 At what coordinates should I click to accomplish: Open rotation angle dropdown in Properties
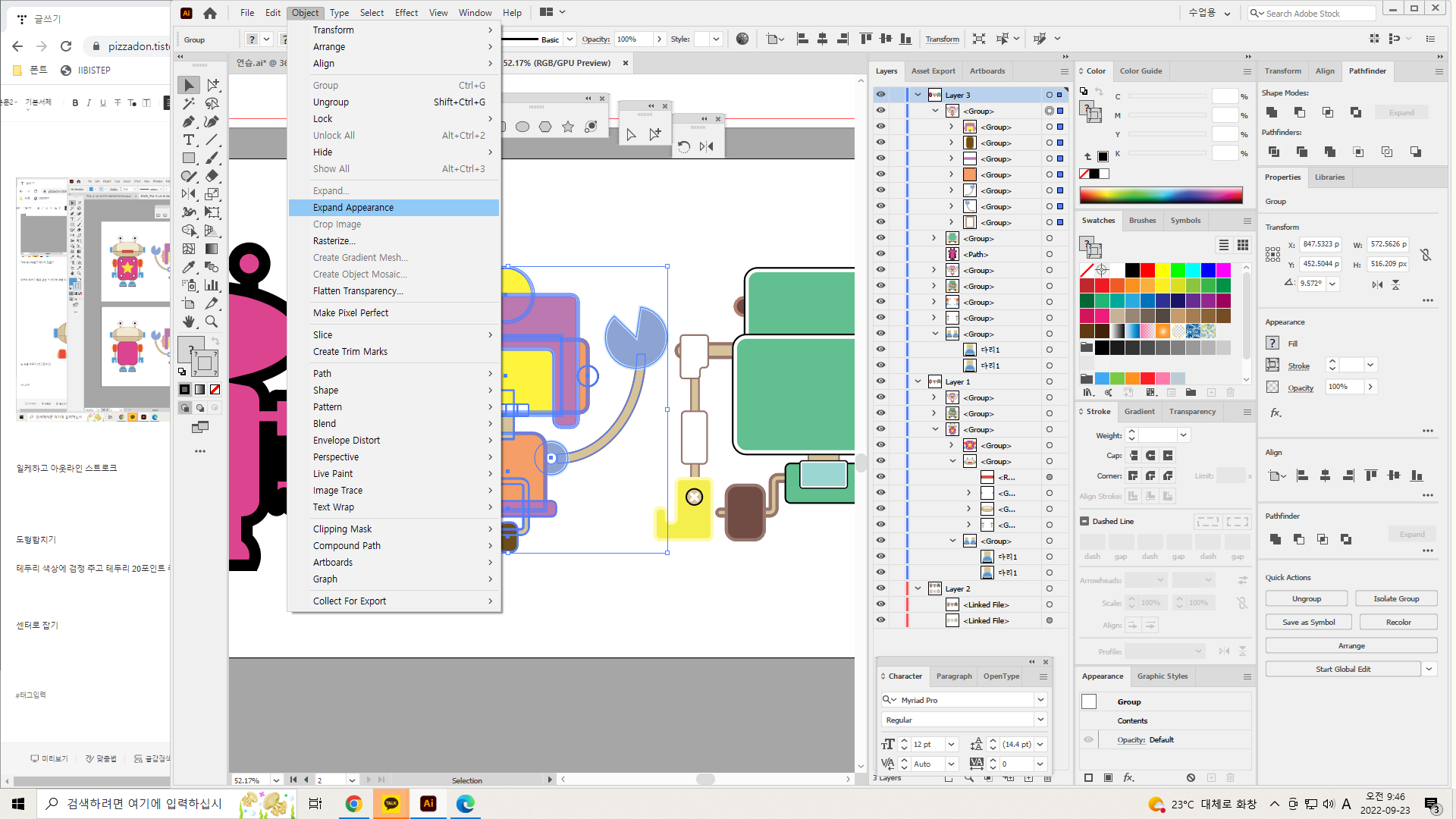(1332, 284)
